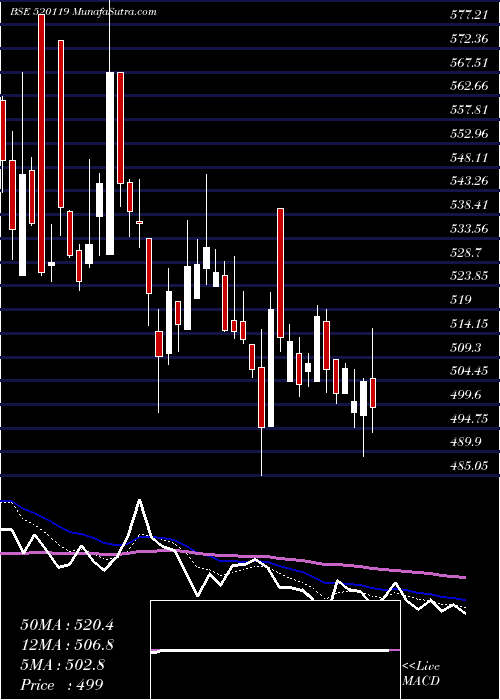This screenshot has width=500, height=700.
Task: Click the '5MA : 502.8' readout
Action: tap(62, 665)
